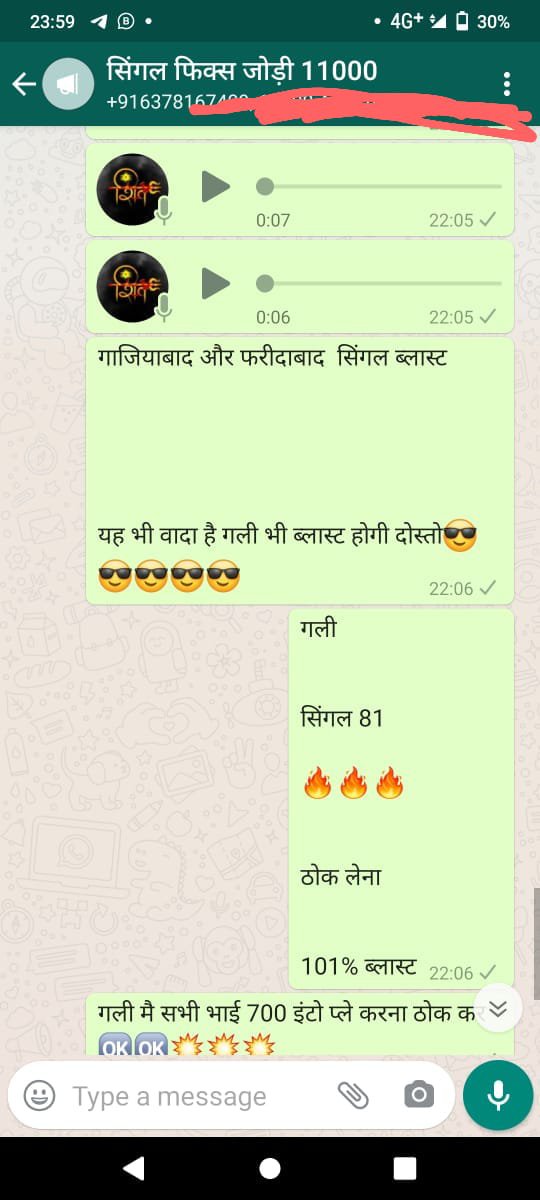Open the three-dot overflow menu
The image size is (540, 1200).
pyautogui.click(x=508, y=84)
